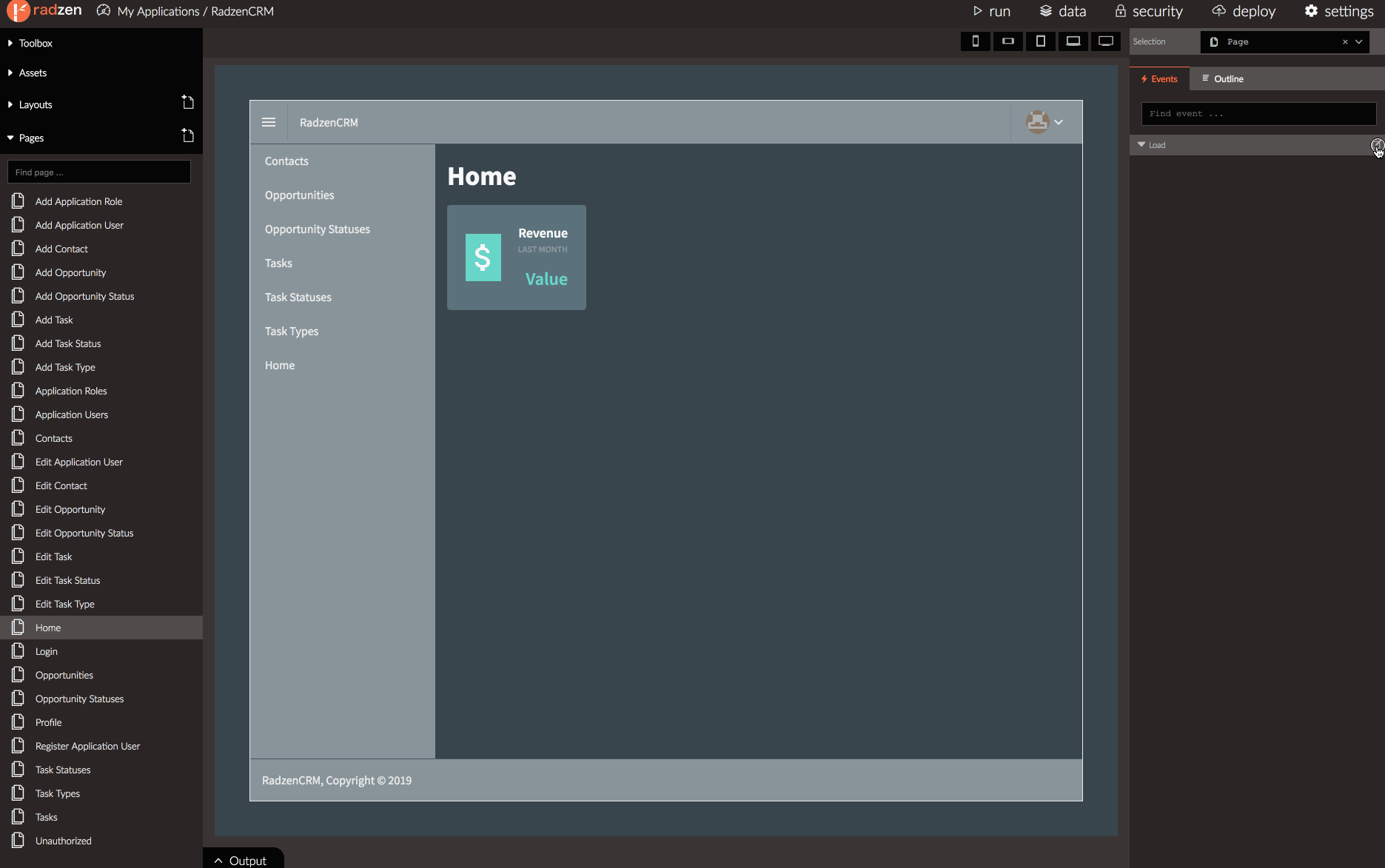Image resolution: width=1385 pixels, height=868 pixels.
Task: Select the Revenue dollar icon
Action: pyautogui.click(x=483, y=258)
